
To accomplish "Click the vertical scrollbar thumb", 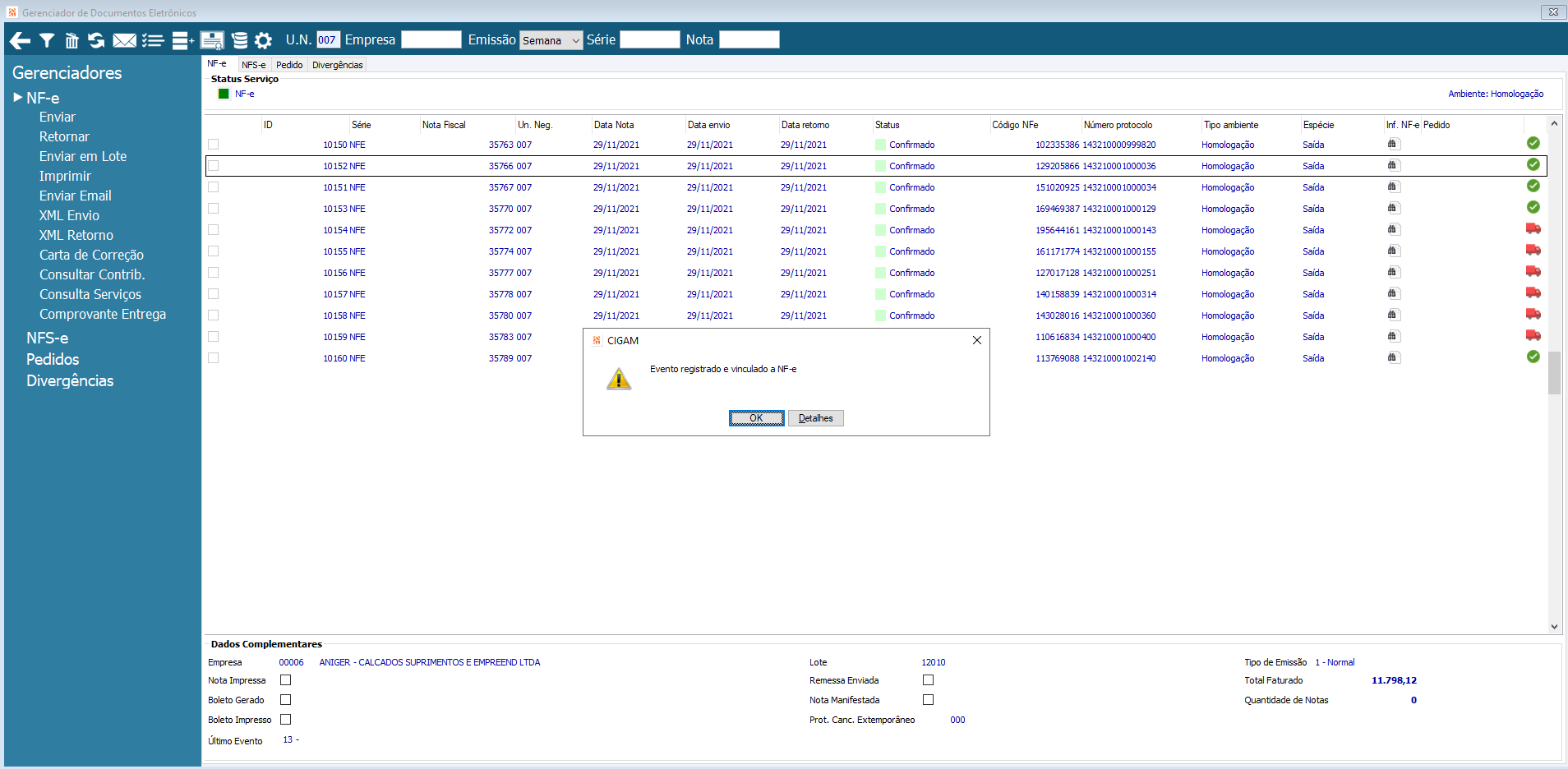I will point(1554,373).
